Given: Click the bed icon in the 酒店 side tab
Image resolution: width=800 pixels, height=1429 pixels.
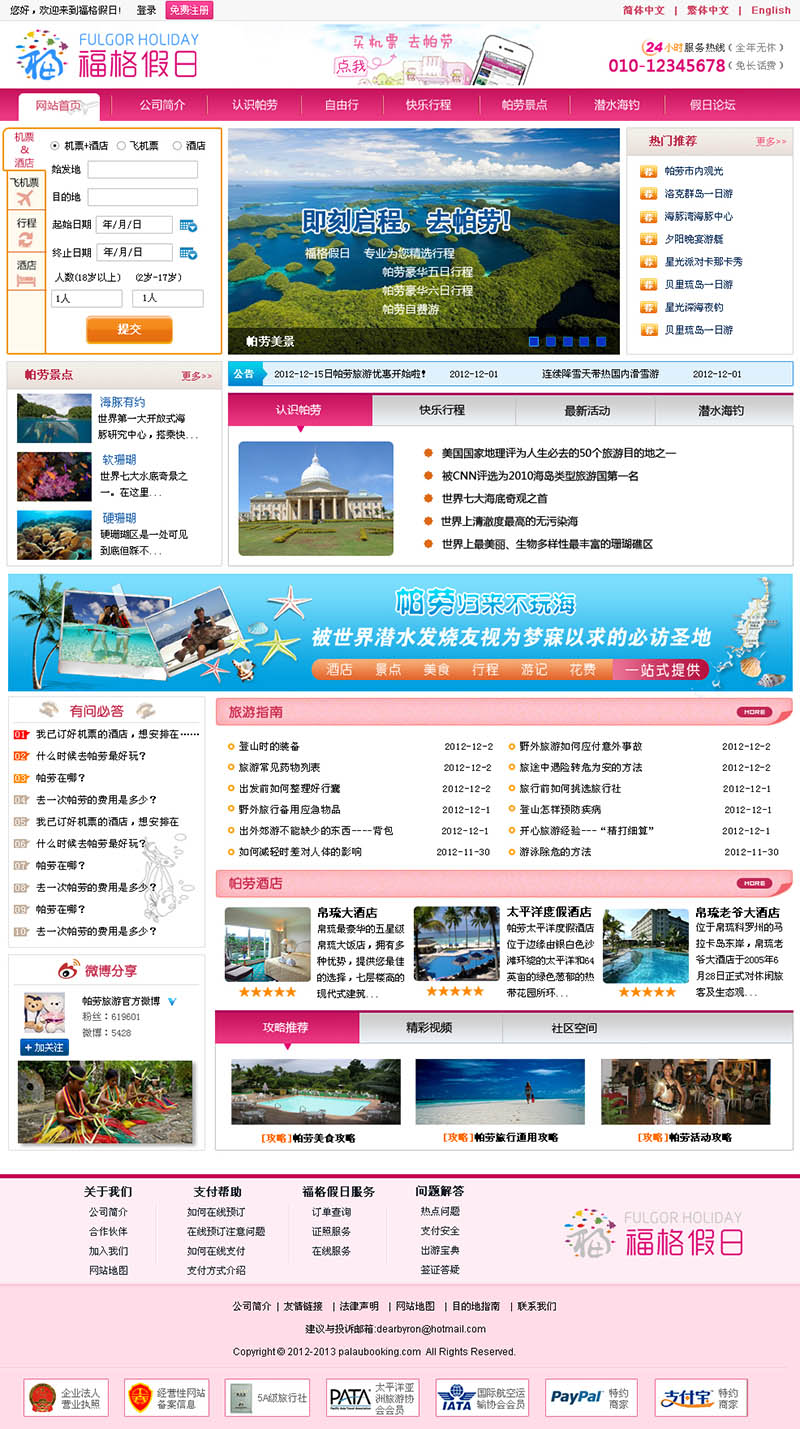Looking at the screenshot, I should [x=26, y=281].
